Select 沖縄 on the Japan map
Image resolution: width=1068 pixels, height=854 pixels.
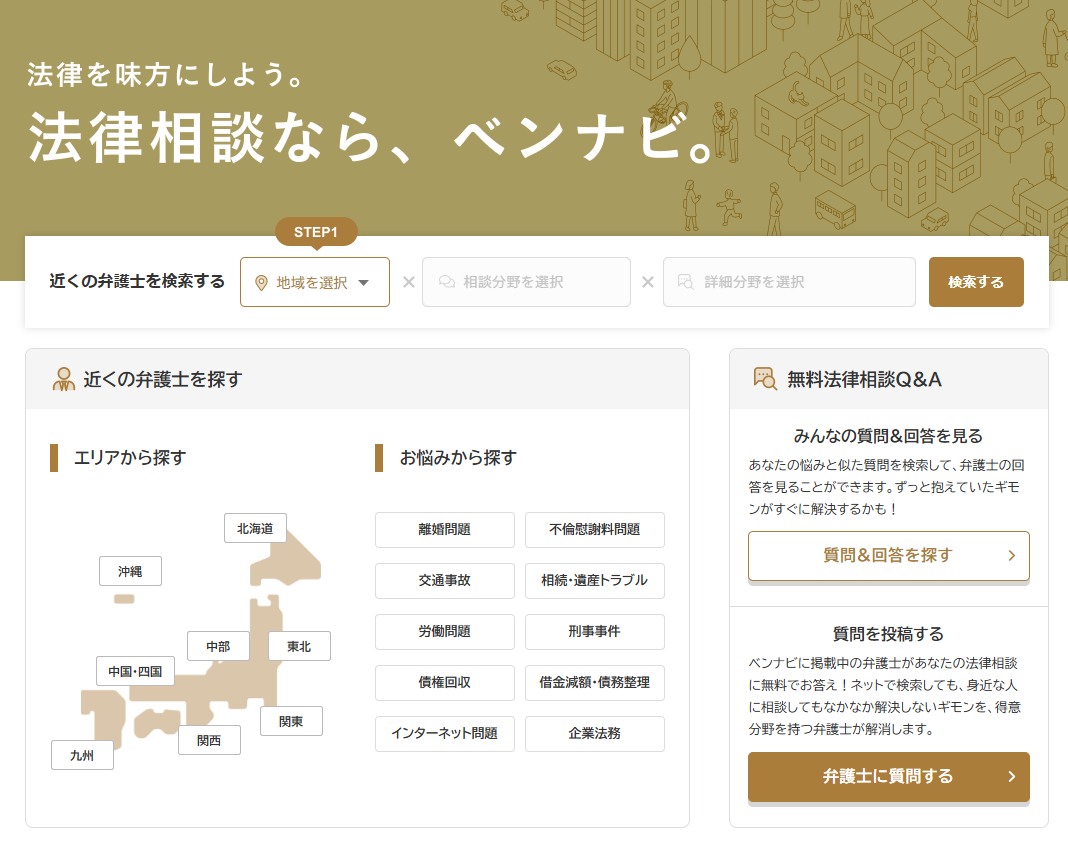130,571
